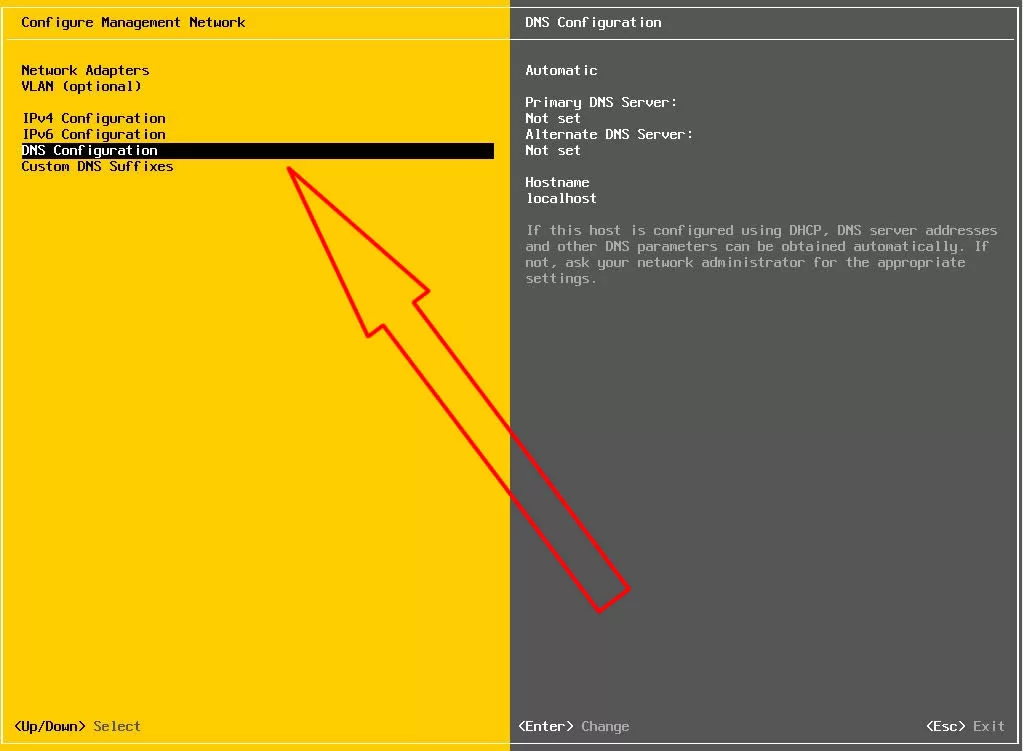Click the DHCP help text paragraph

click(x=760, y=254)
